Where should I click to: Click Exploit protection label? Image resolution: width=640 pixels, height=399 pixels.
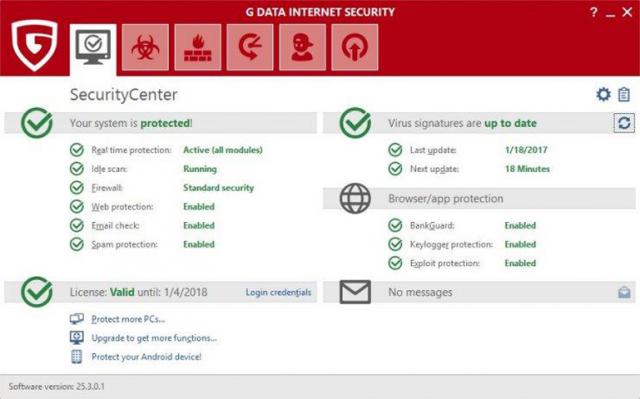pyautogui.click(x=444, y=263)
